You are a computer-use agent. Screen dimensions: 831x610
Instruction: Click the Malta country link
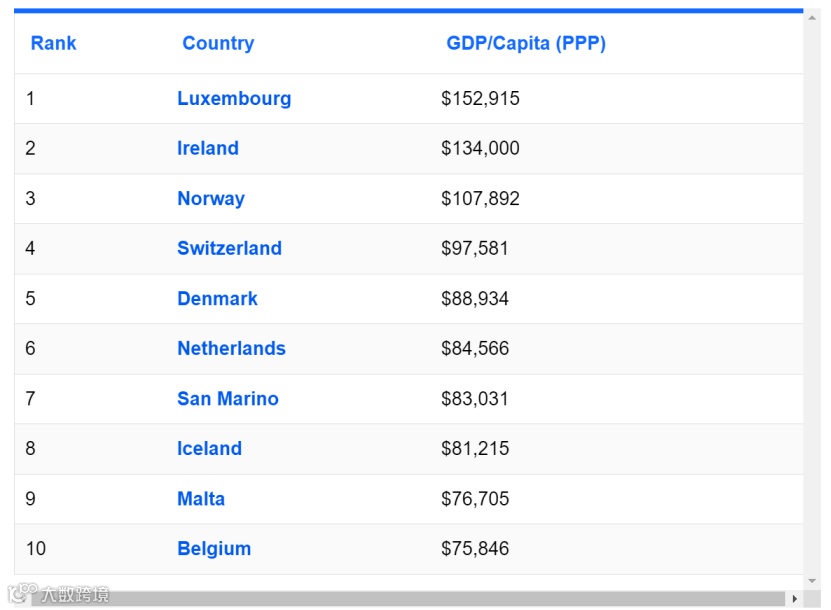click(201, 498)
